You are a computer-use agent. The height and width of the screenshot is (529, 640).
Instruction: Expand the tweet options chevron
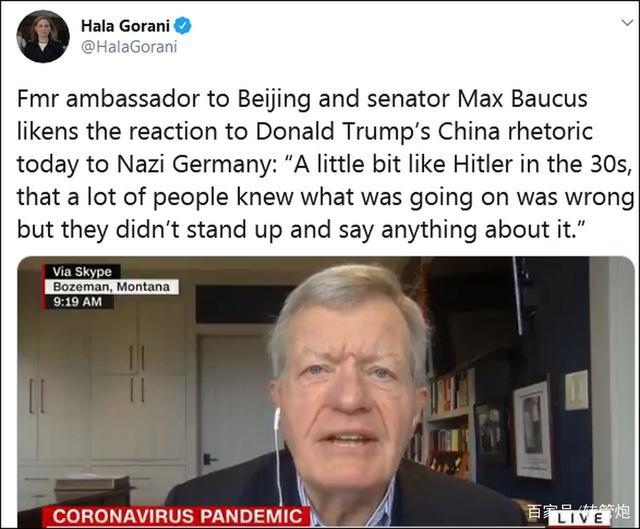pos(627,23)
